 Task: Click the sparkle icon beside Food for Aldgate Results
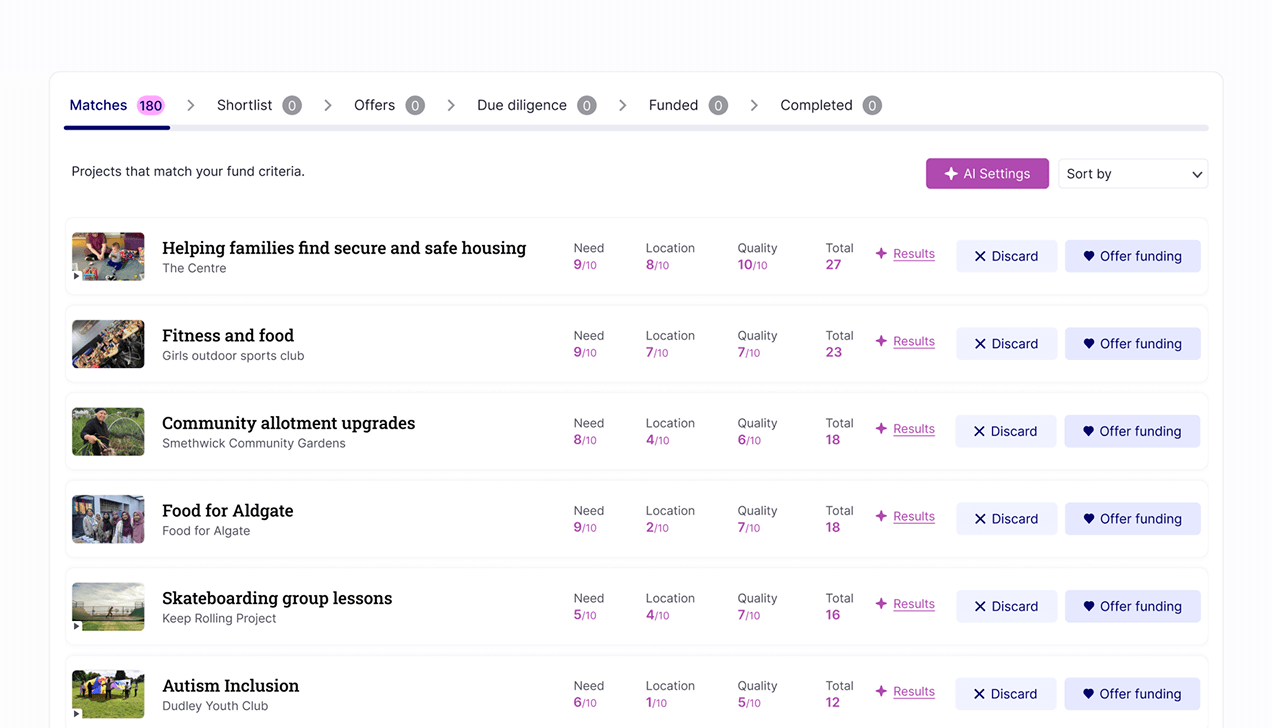[x=881, y=516]
